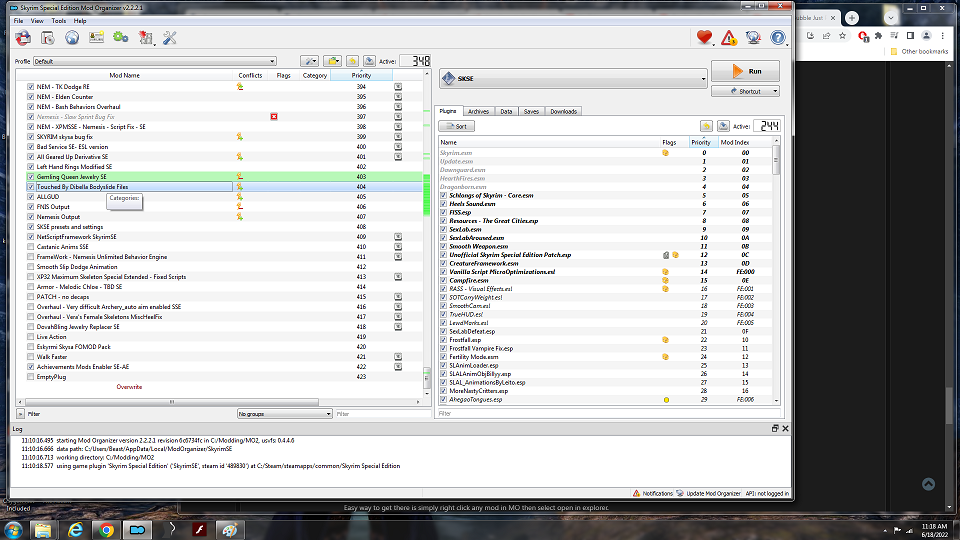The width and height of the screenshot is (960, 540).
Task: Click the plugin list create backup icon
Action: 723,126
